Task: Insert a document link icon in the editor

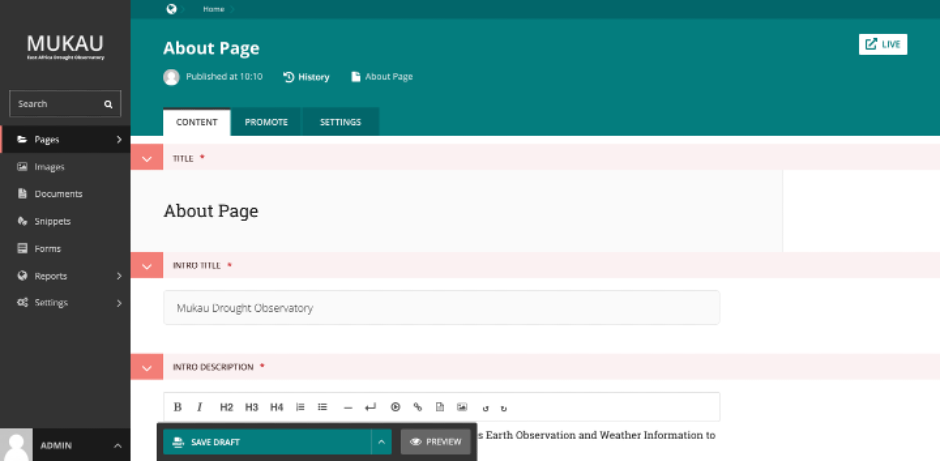Action: (x=440, y=407)
